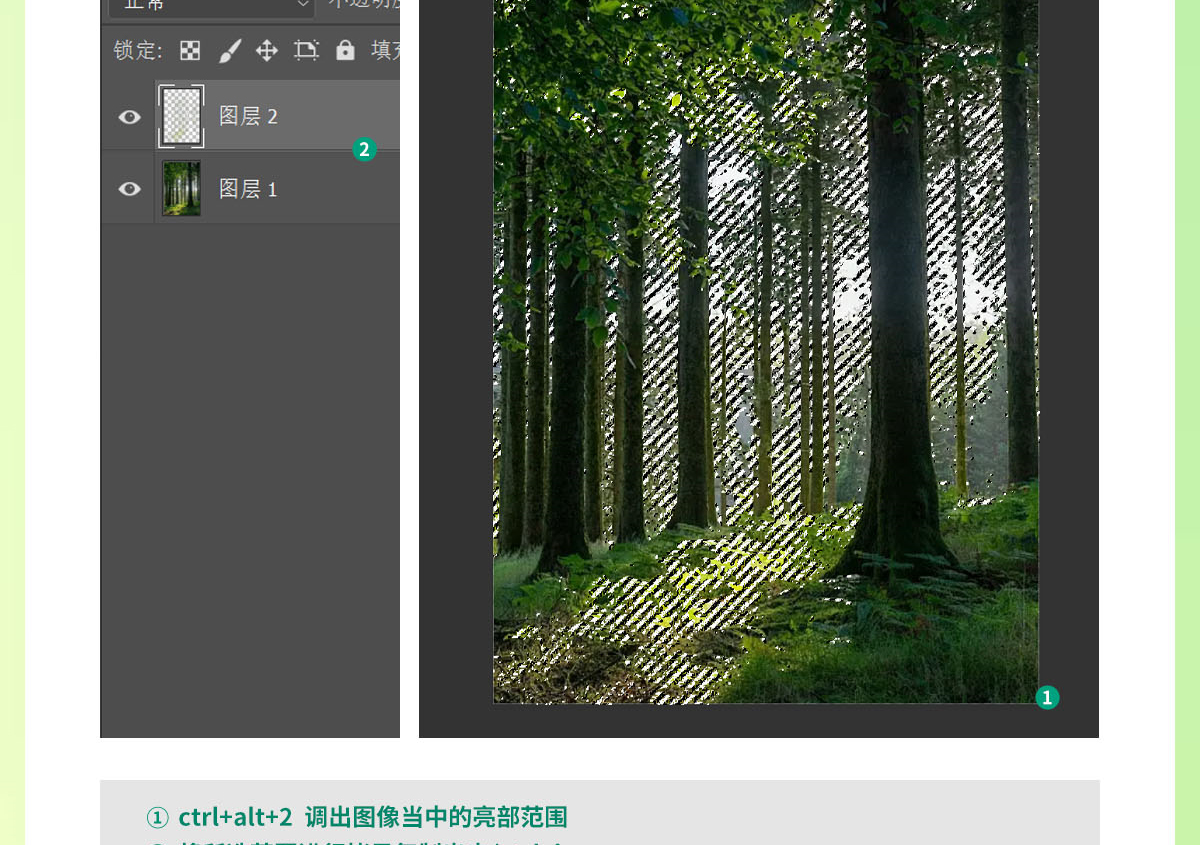The height and width of the screenshot is (845, 1200).
Task: Click the 锁定 lock label
Action: pyautogui.click(x=137, y=51)
